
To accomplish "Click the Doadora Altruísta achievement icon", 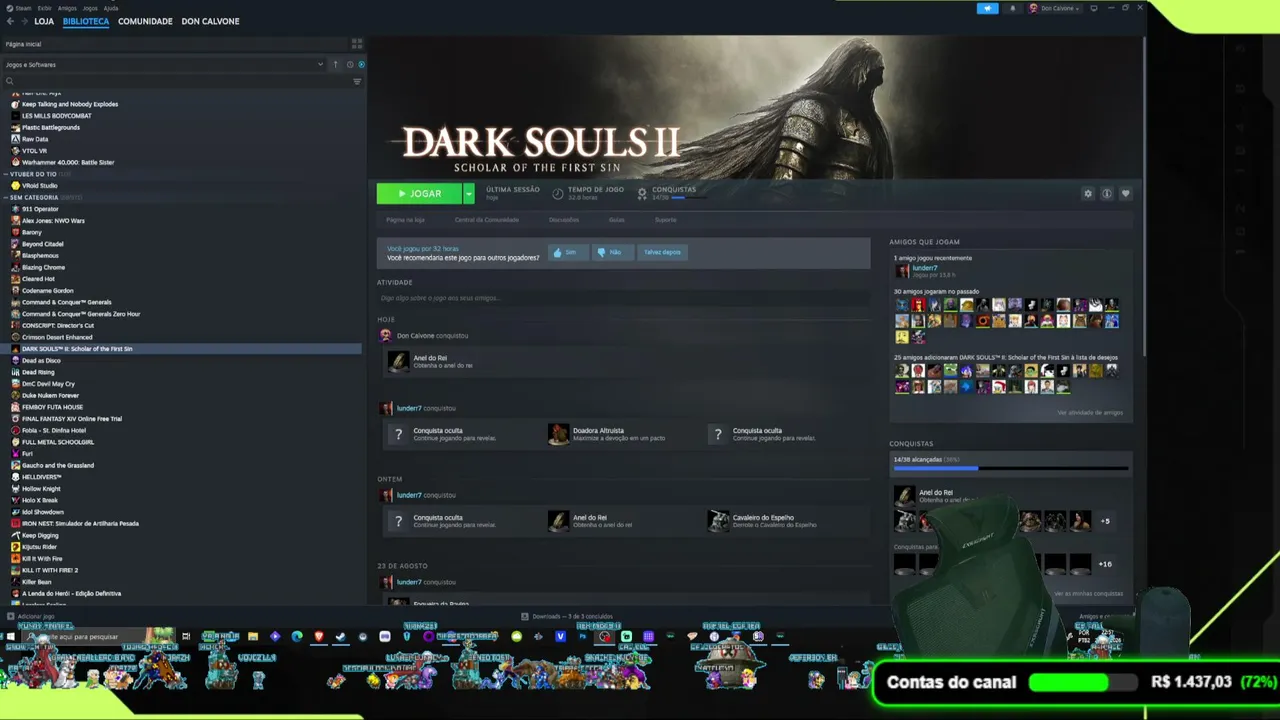I will [558, 434].
